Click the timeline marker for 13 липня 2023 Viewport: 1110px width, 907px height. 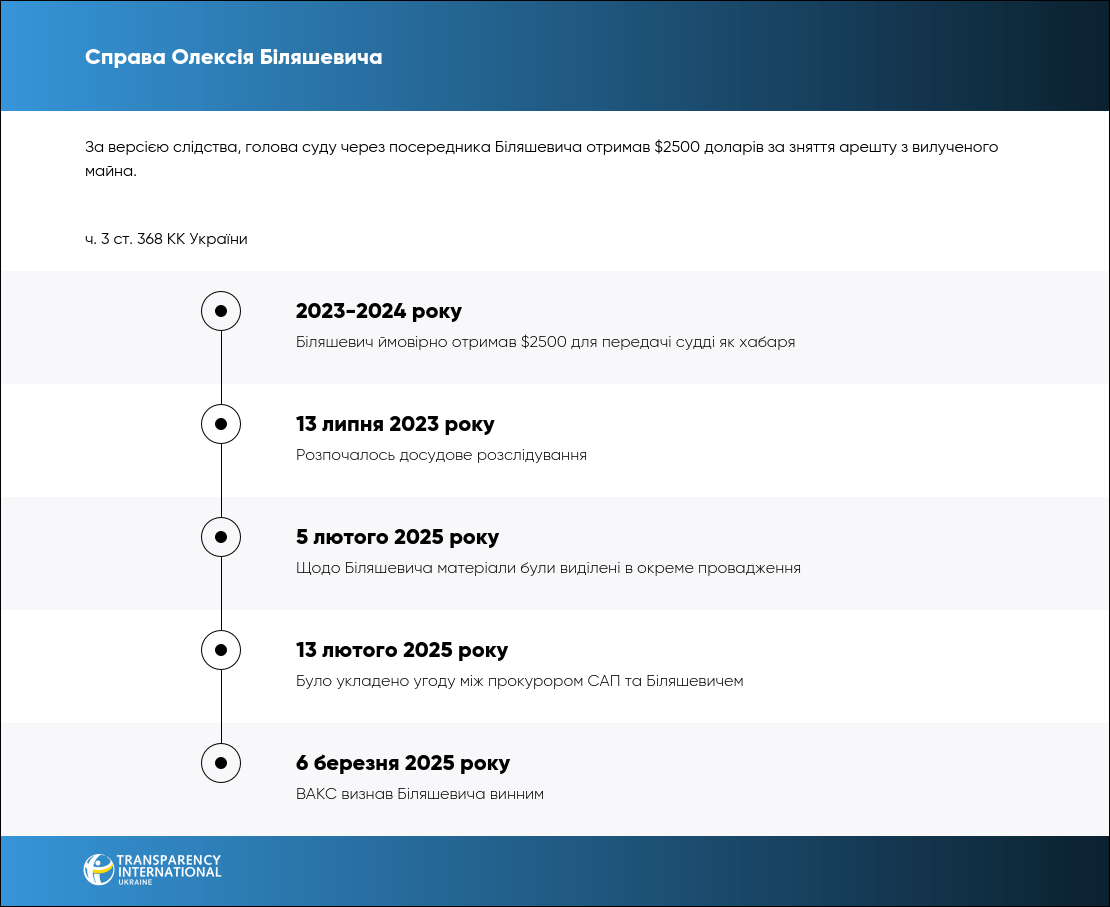tap(221, 424)
